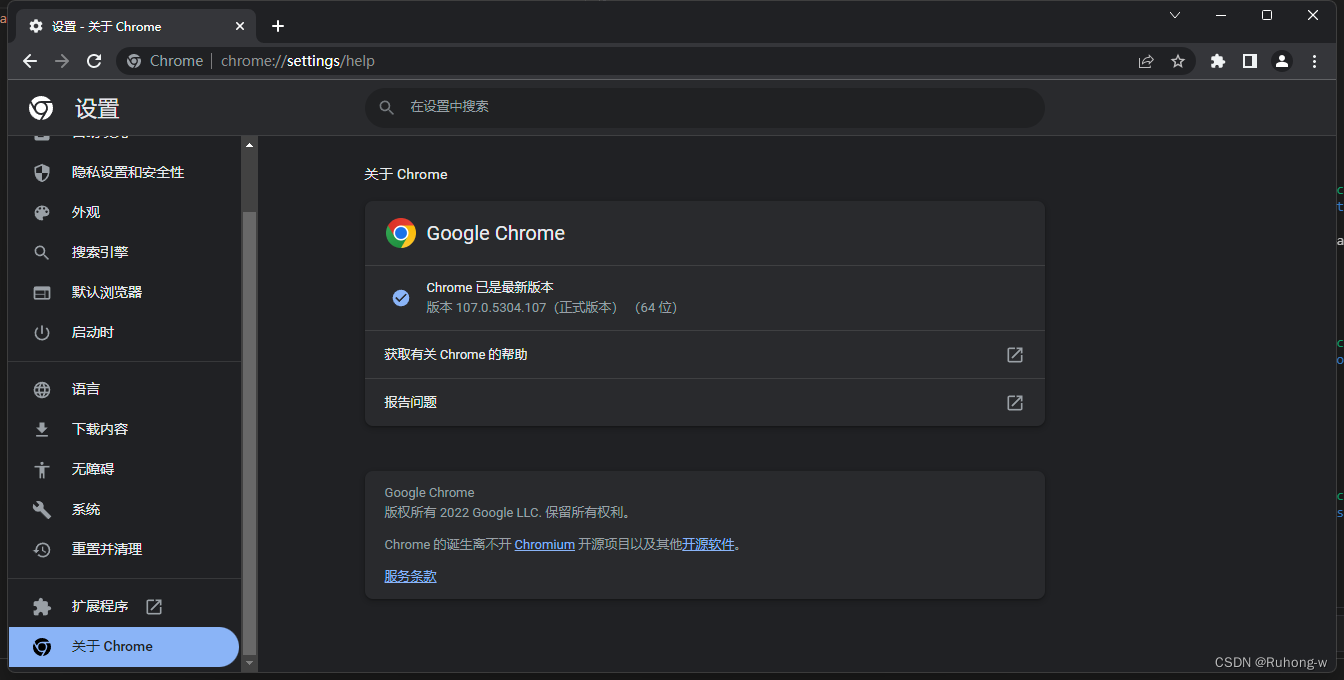Open a new tab with plus button
The image size is (1344, 680).
pos(278,26)
